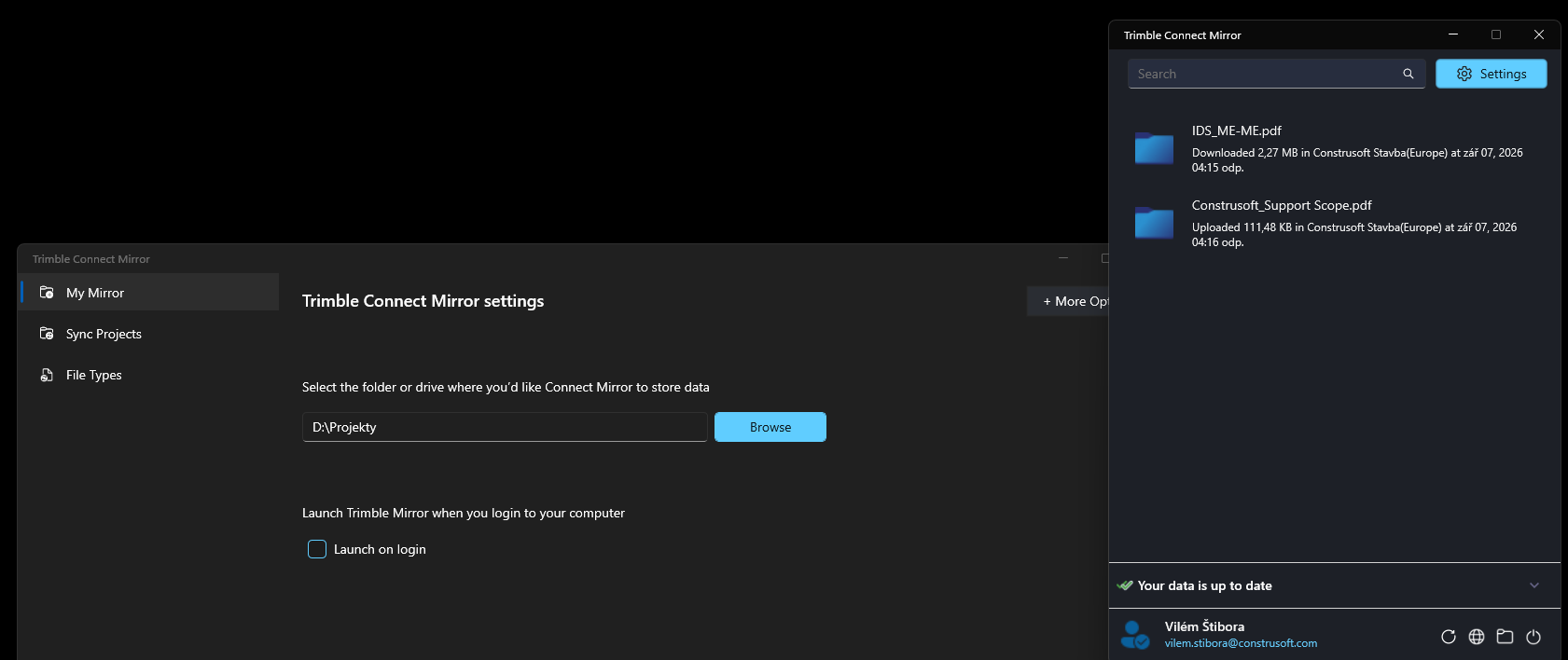Click the D:\Projekty folder path field
This screenshot has height=660, width=1568.
[x=505, y=427]
